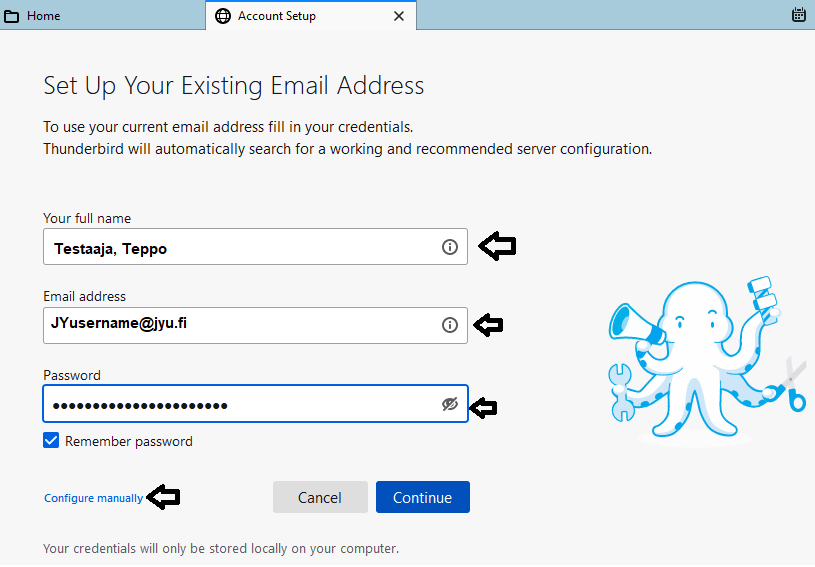Screen dimensions: 815x567
Task: Open the calendar icon in the top-right corner
Action: [x=799, y=15]
